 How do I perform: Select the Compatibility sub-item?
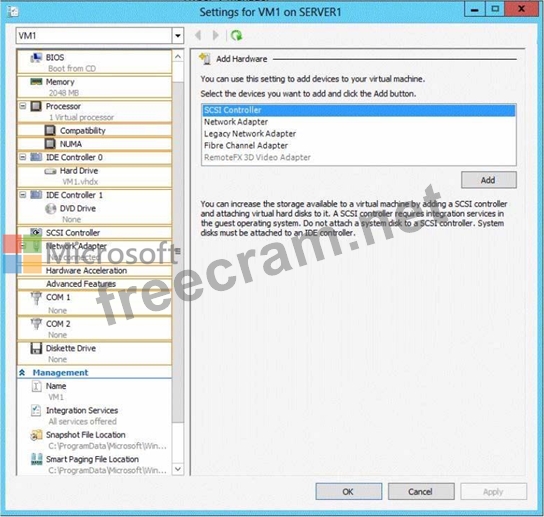[94, 130]
